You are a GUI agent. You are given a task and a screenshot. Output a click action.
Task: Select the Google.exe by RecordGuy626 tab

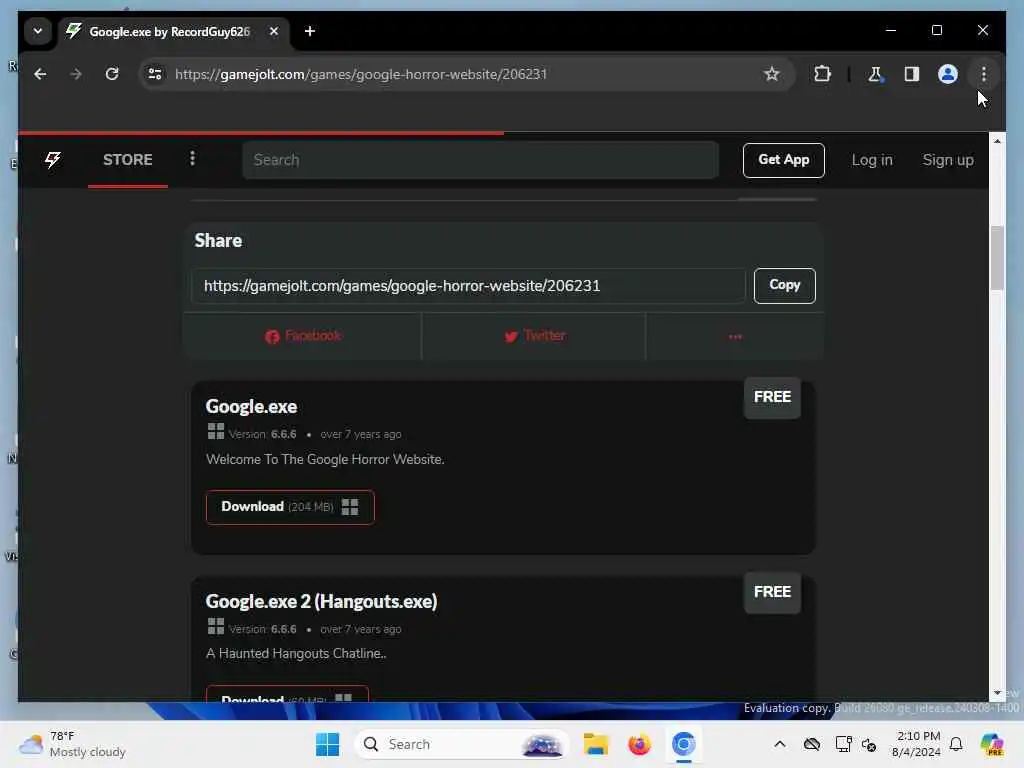click(x=168, y=31)
